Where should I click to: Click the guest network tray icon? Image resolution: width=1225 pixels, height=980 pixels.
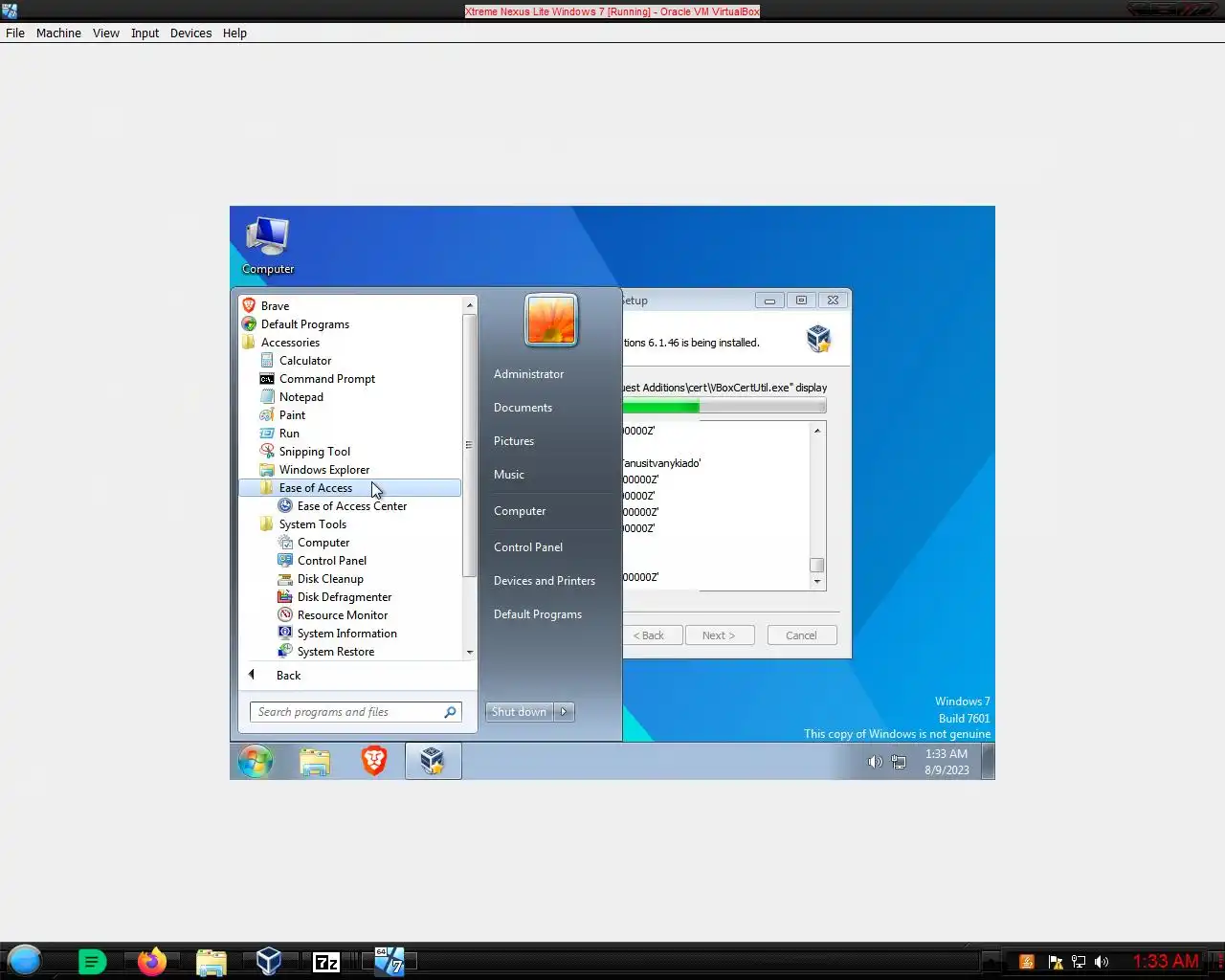tap(899, 762)
